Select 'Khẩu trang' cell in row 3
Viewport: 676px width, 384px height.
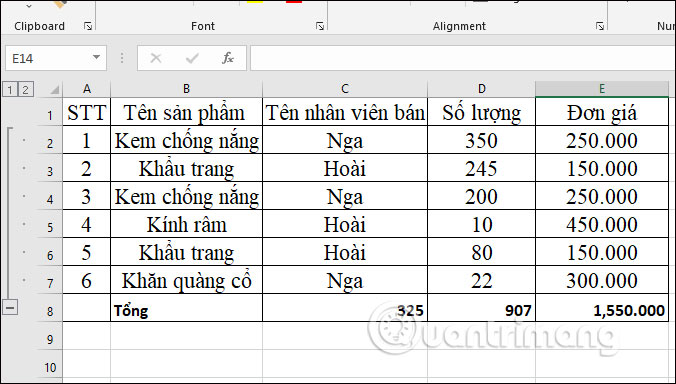click(186, 168)
